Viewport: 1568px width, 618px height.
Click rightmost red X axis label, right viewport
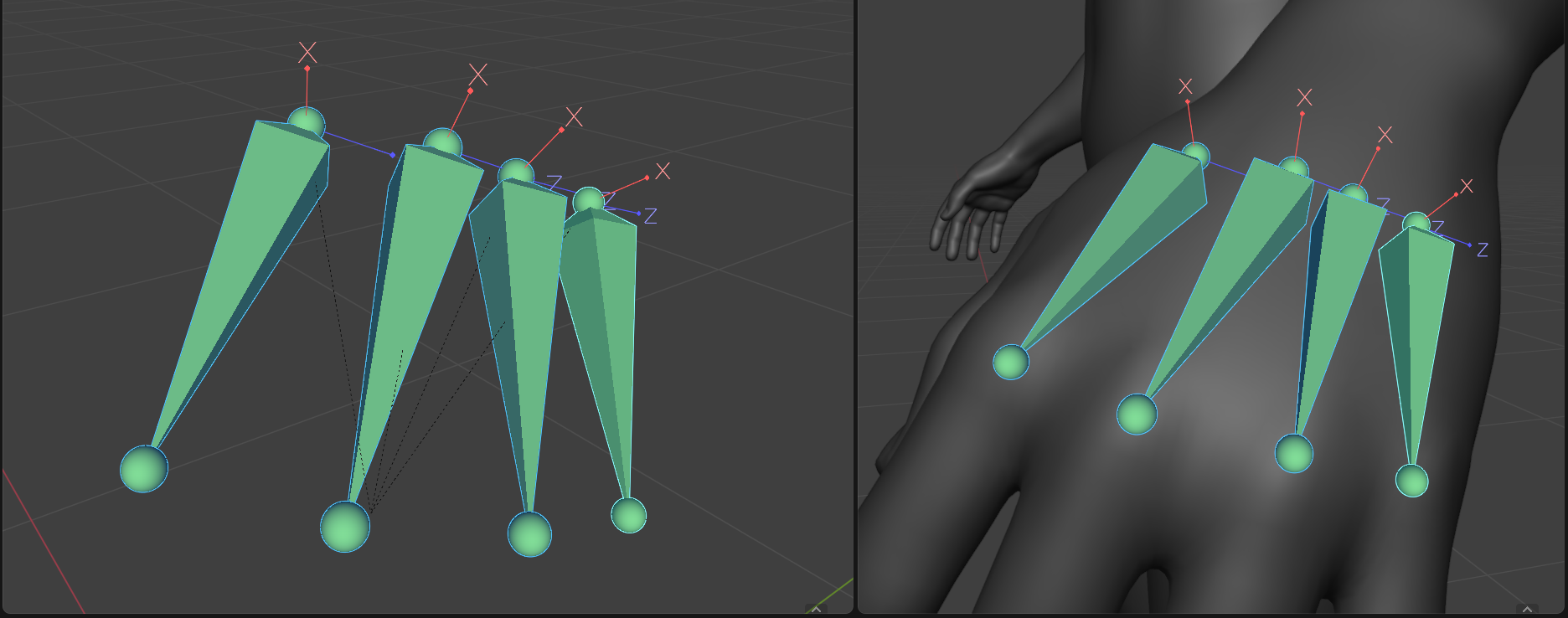pos(1466,186)
